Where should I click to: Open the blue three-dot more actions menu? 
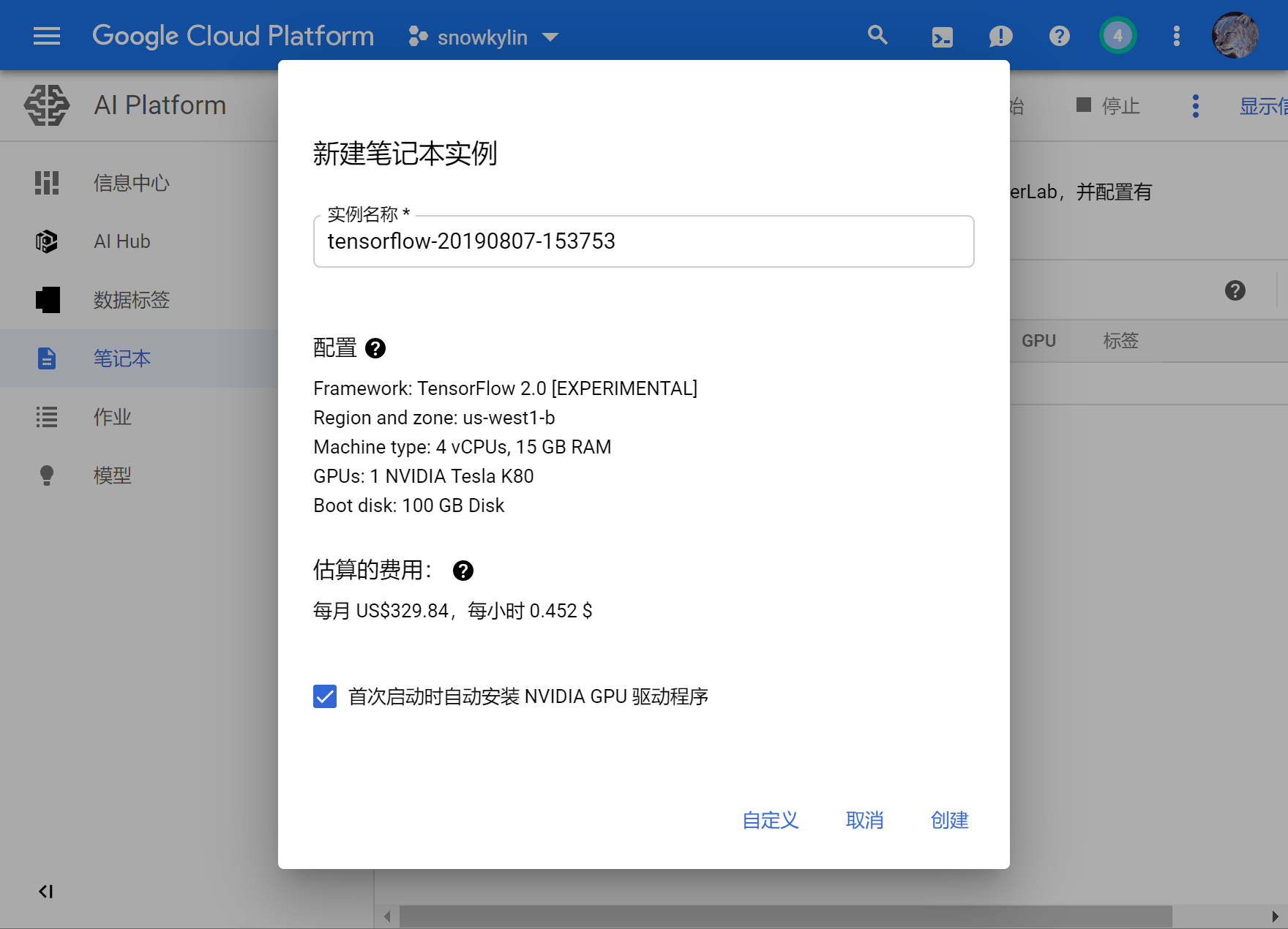point(1196,106)
